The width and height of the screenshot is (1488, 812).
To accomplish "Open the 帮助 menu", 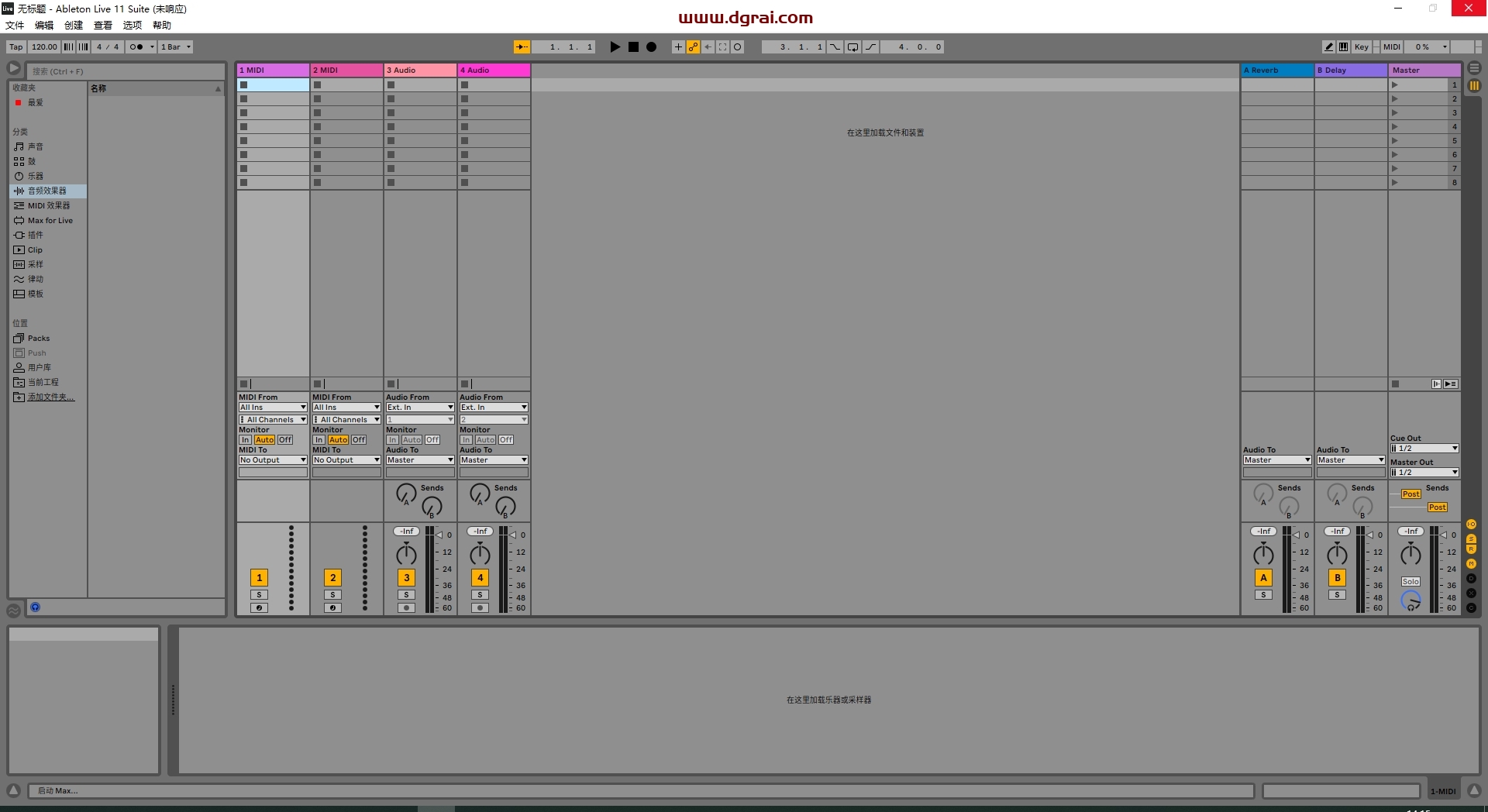I will [x=162, y=25].
